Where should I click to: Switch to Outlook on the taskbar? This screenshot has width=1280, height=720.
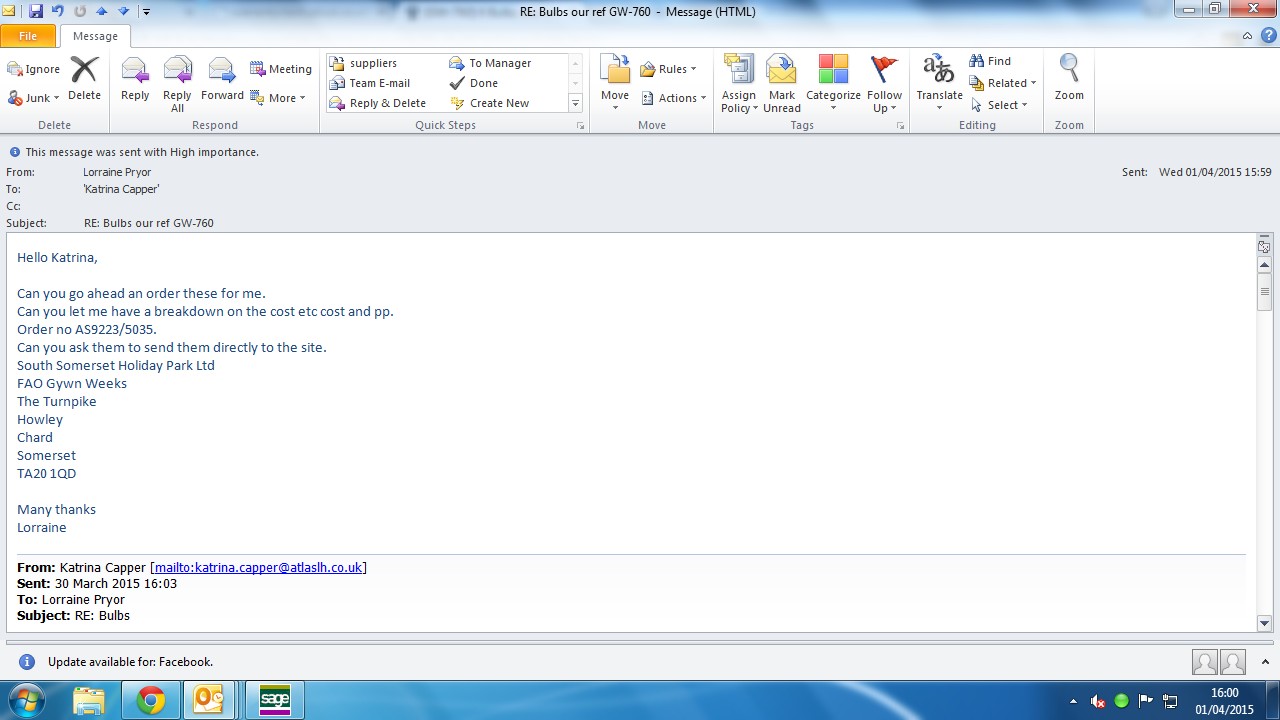click(208, 700)
